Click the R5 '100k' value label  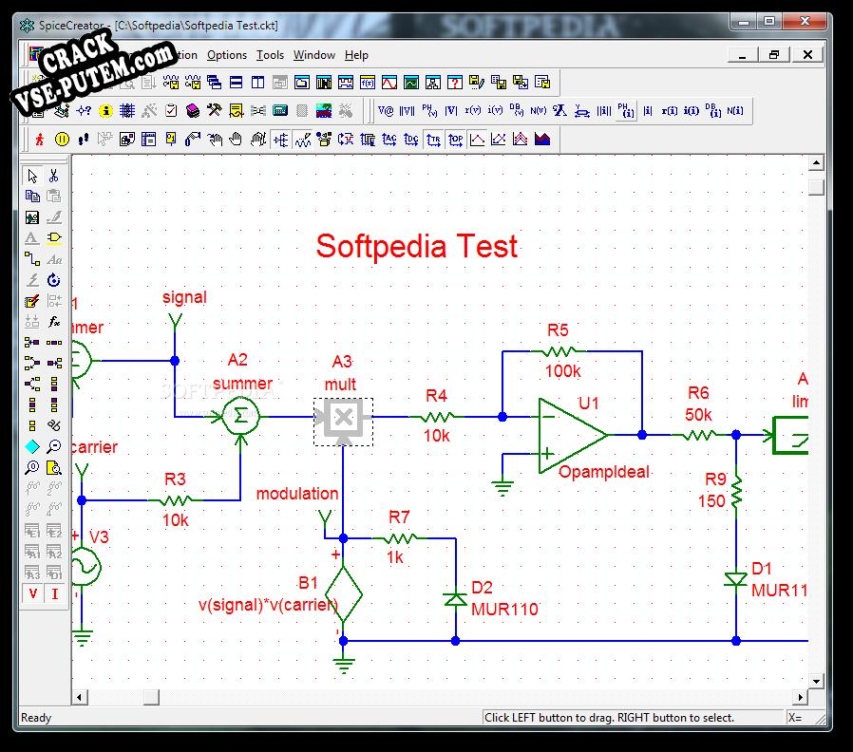[563, 371]
